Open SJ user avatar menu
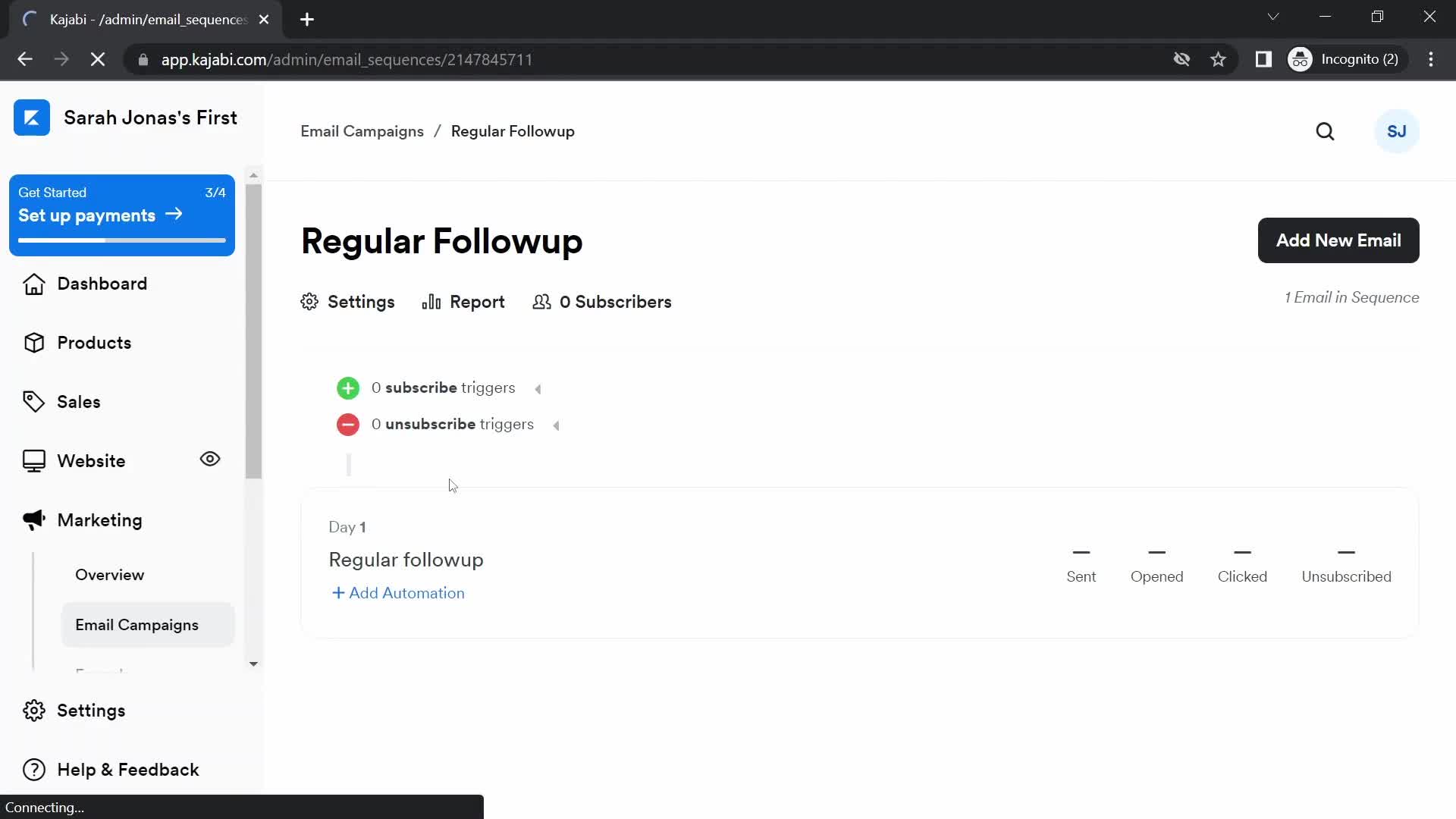1456x819 pixels. click(1397, 131)
